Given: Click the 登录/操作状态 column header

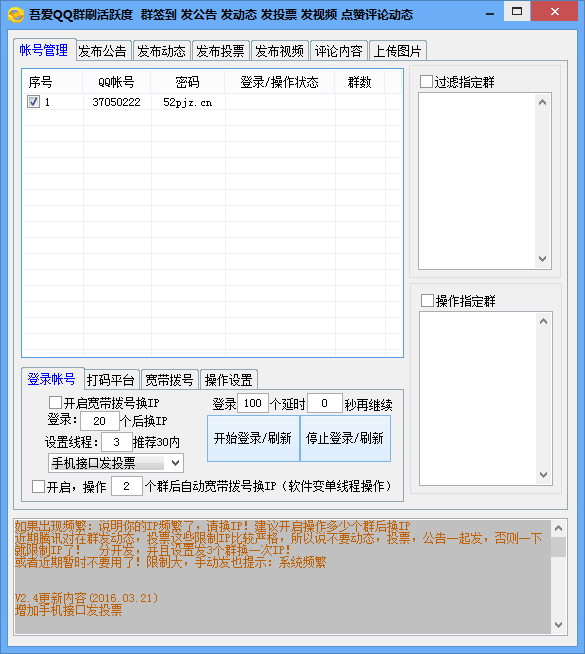Looking at the screenshot, I should 280,82.
